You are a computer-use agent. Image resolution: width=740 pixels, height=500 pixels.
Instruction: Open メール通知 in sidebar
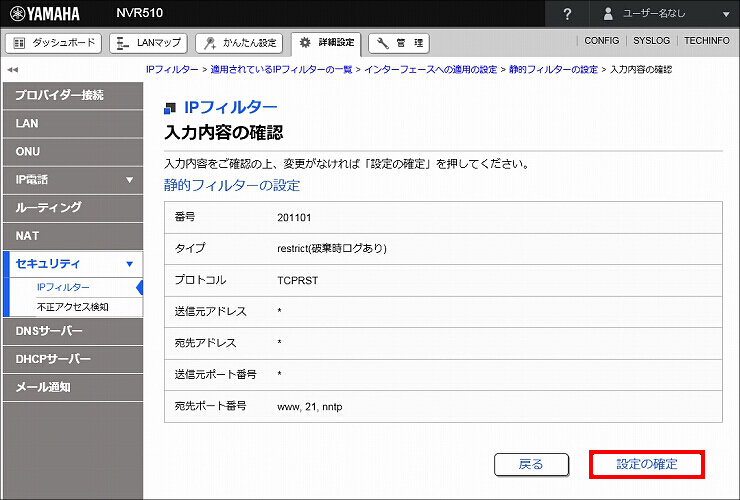pyautogui.click(x=73, y=387)
